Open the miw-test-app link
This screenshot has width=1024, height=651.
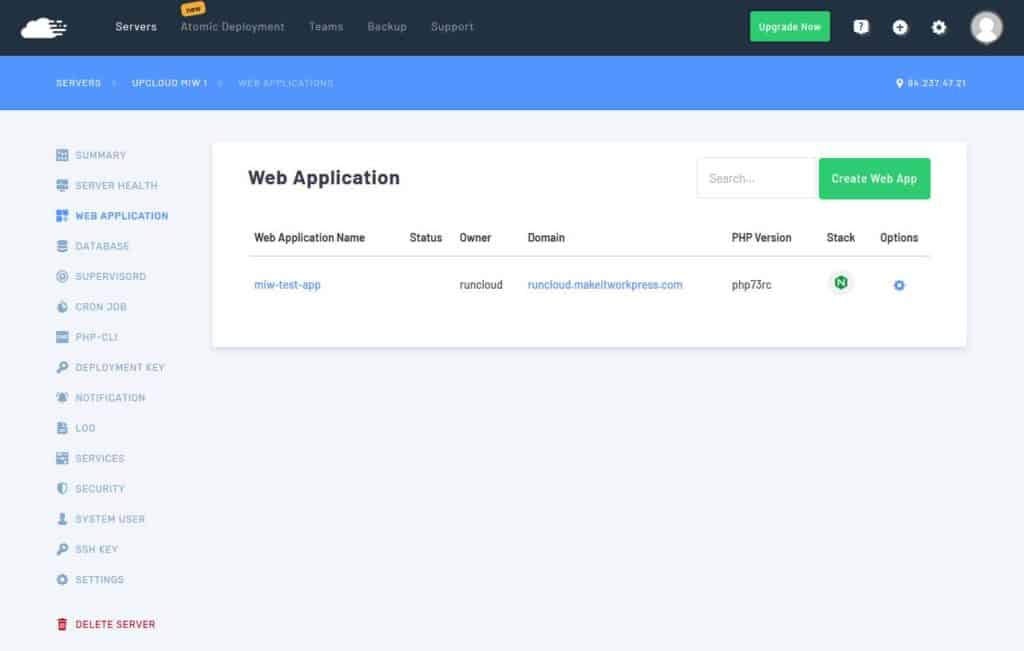pyautogui.click(x=287, y=285)
